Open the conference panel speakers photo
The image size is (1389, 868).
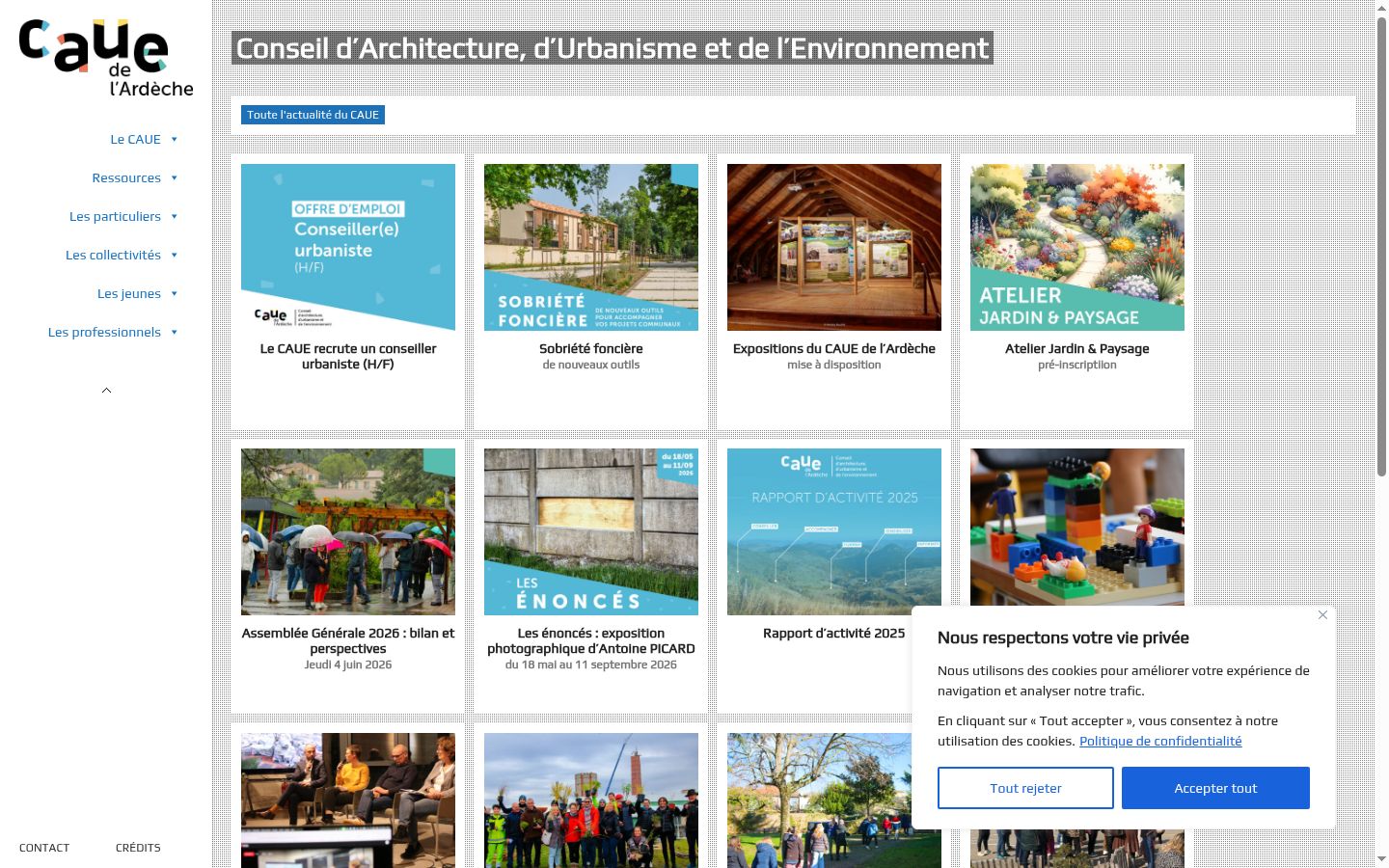click(x=348, y=800)
